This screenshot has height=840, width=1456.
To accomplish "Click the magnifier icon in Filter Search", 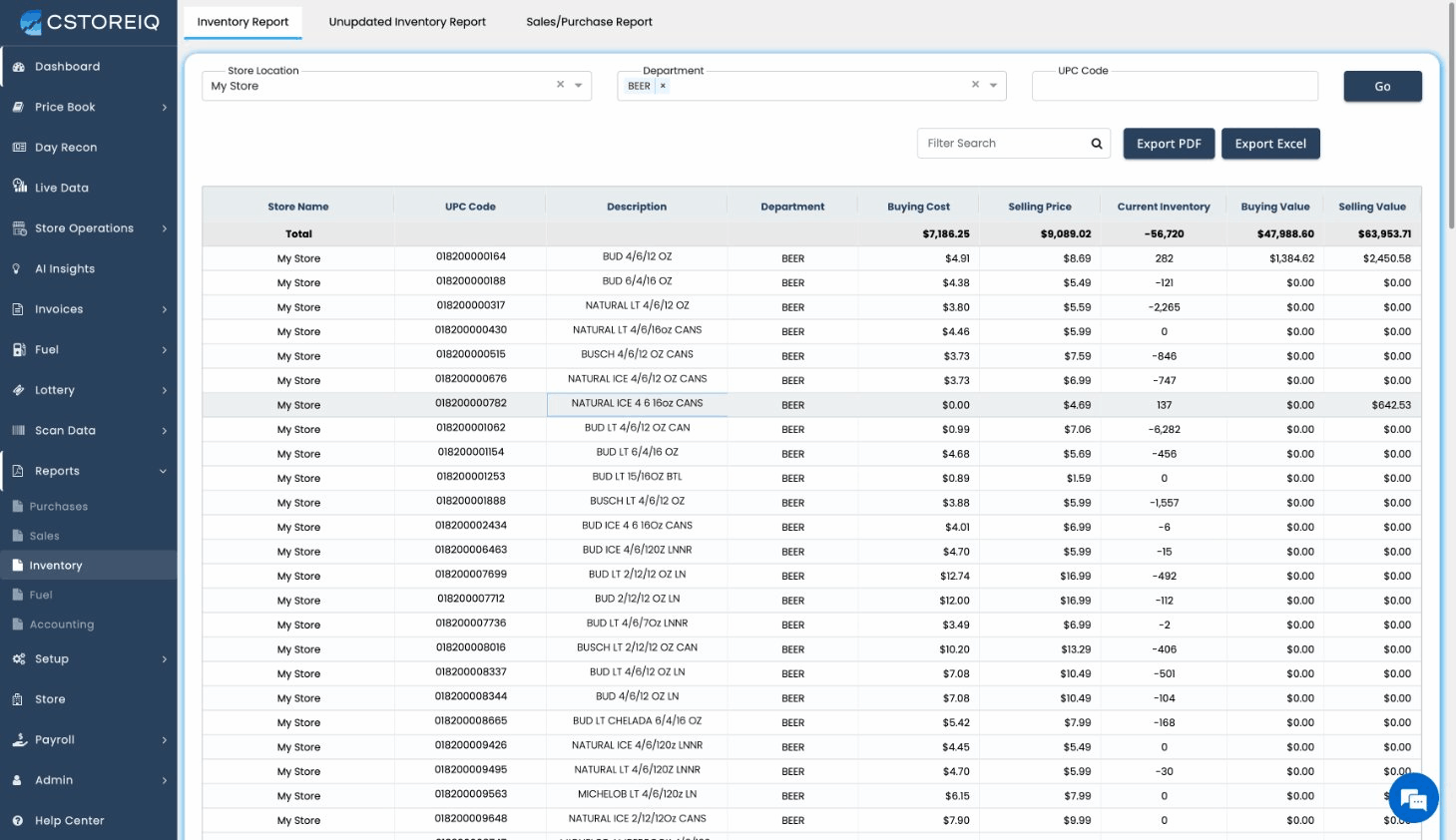I will tap(1097, 144).
